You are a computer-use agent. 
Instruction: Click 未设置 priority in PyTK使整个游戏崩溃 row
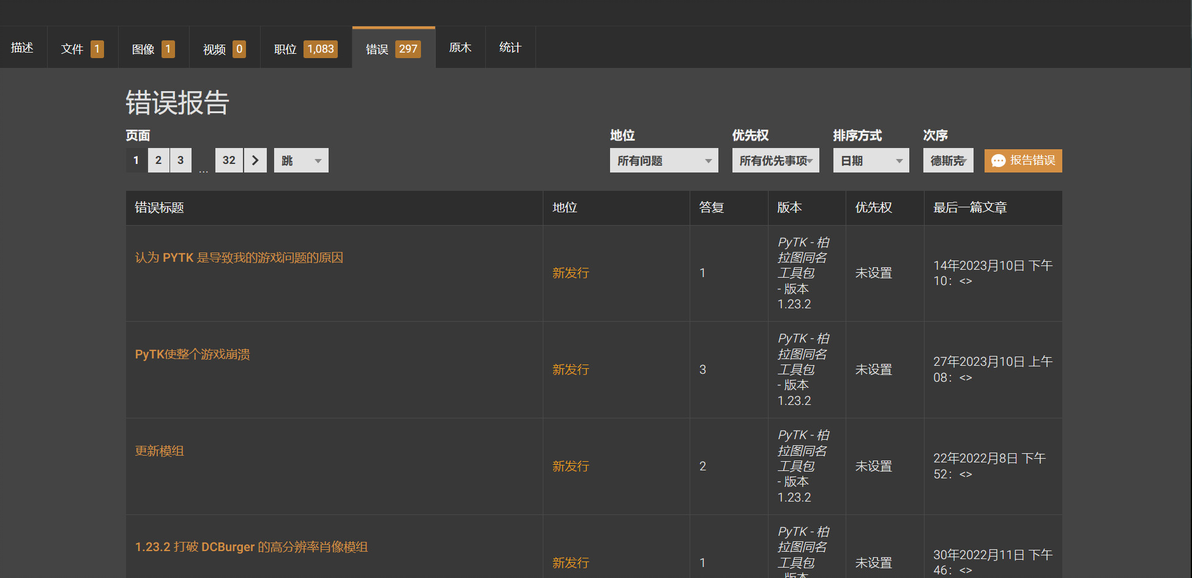(873, 370)
